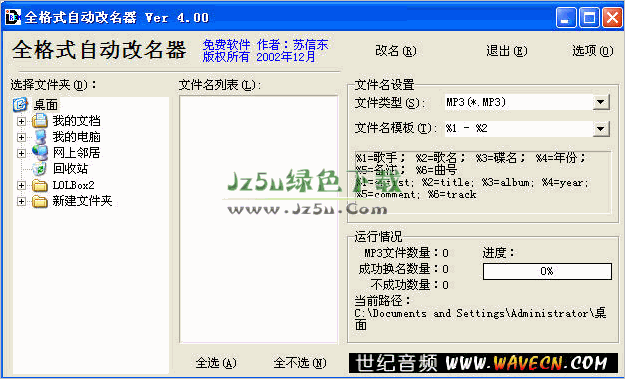The height and width of the screenshot is (379, 625).
Task: Close the 全格式自动改名器 window
Action: (612, 18)
